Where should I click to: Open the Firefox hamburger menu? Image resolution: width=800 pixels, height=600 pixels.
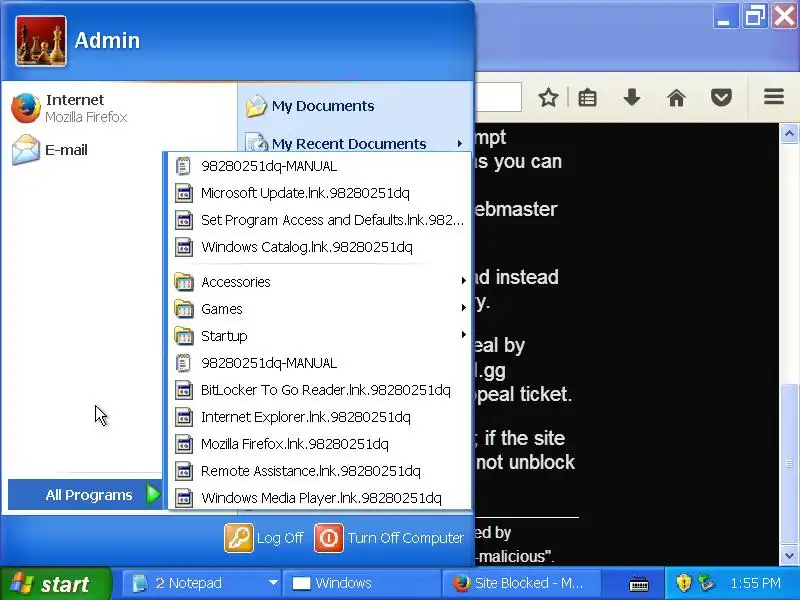(773, 96)
